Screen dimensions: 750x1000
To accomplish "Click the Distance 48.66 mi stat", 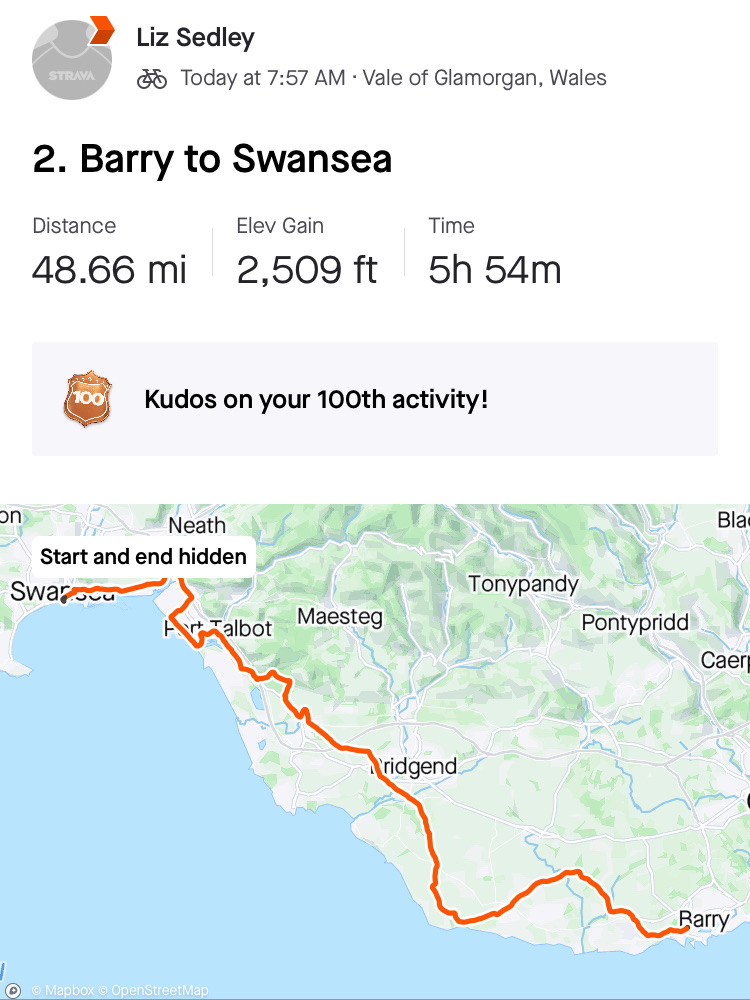I will (x=109, y=254).
